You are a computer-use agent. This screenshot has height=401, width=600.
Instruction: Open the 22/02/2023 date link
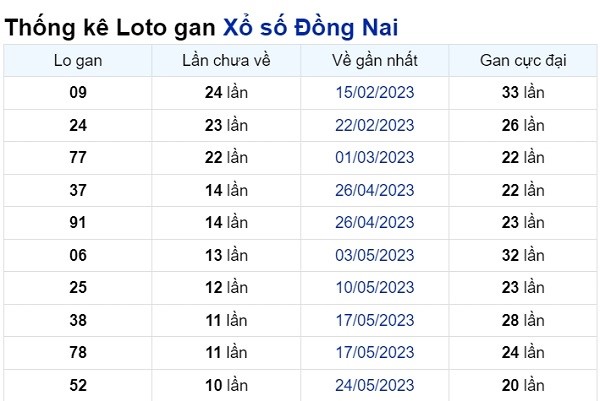coord(375,125)
